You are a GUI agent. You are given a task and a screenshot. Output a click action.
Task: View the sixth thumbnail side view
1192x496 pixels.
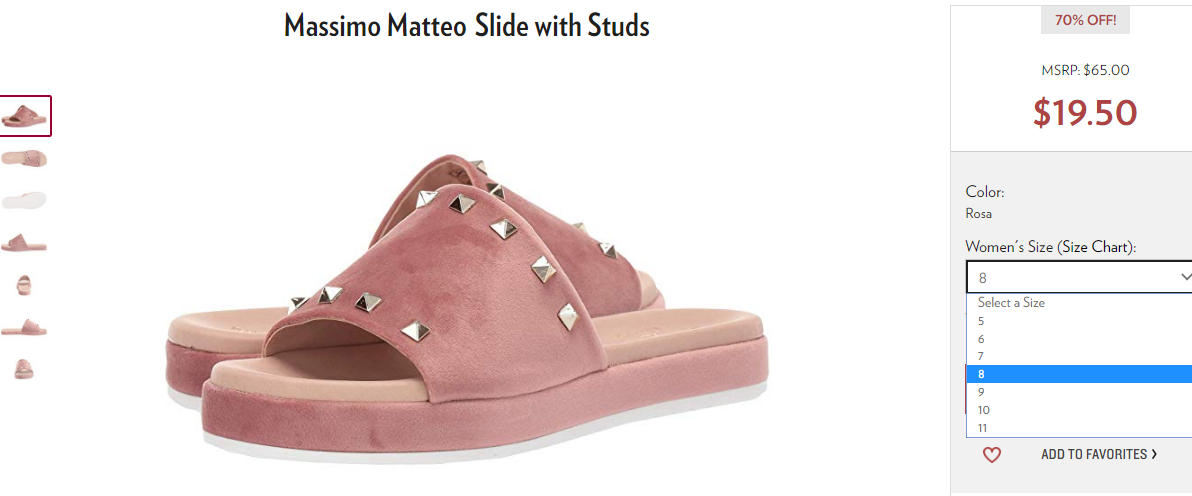click(24, 327)
